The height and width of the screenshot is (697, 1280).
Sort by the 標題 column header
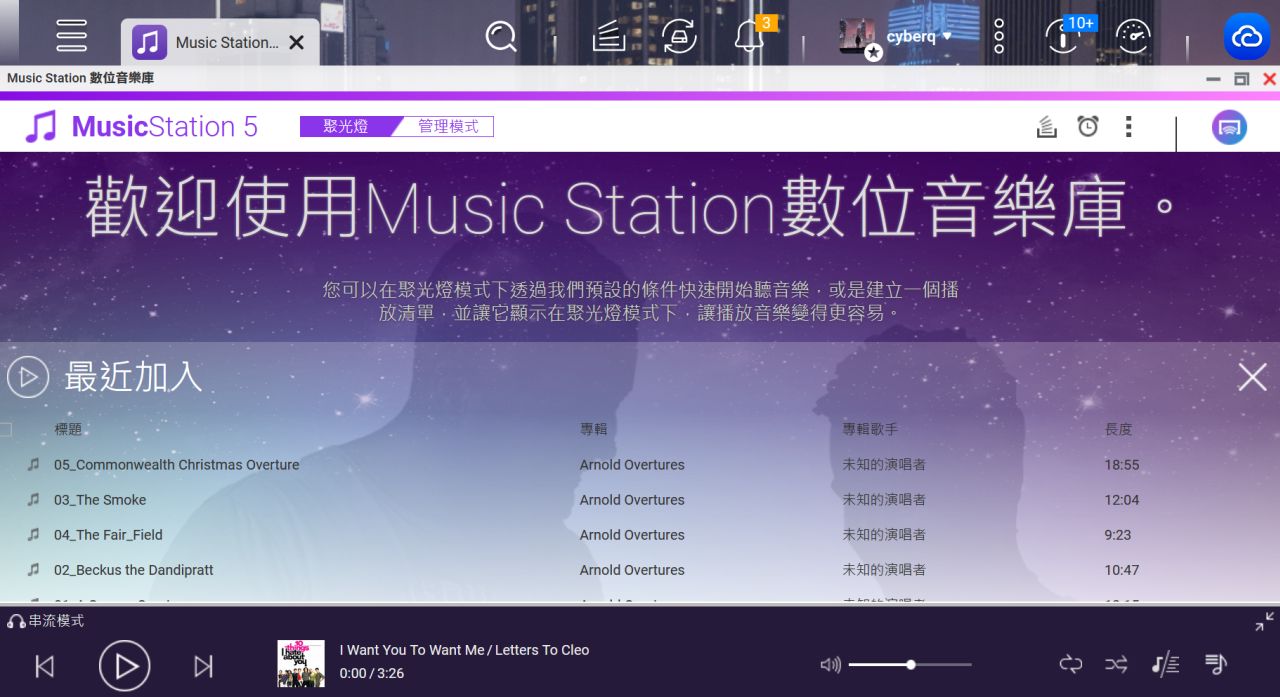click(x=68, y=430)
